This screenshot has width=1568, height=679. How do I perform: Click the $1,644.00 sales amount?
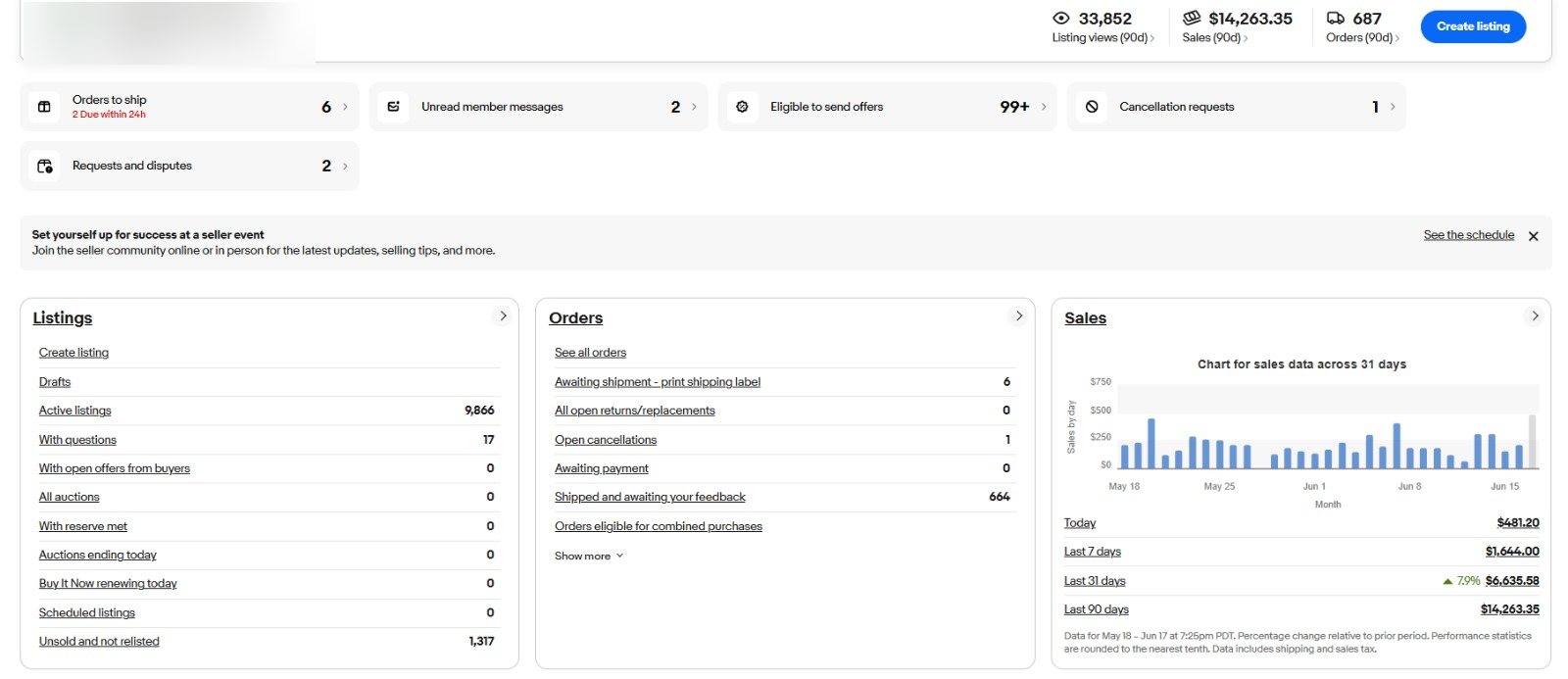1512,552
